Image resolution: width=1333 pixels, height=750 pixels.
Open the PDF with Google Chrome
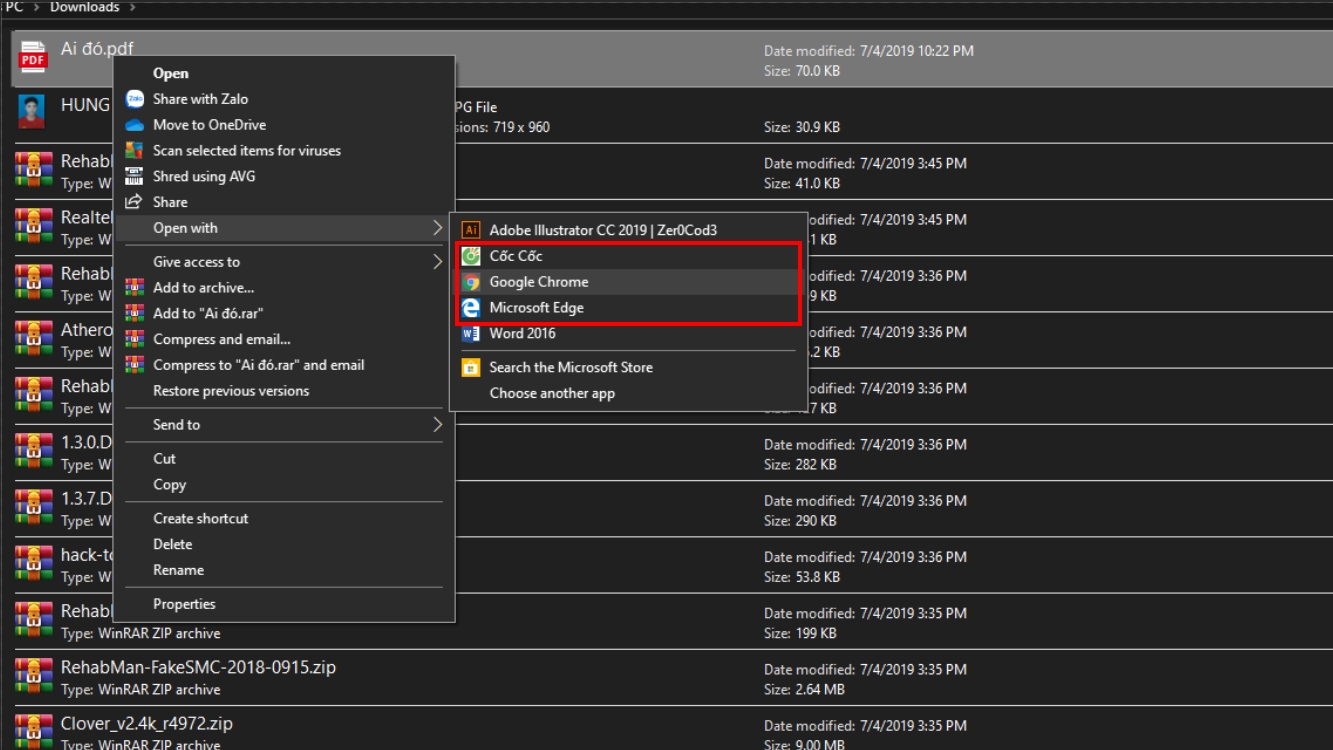[629, 282]
